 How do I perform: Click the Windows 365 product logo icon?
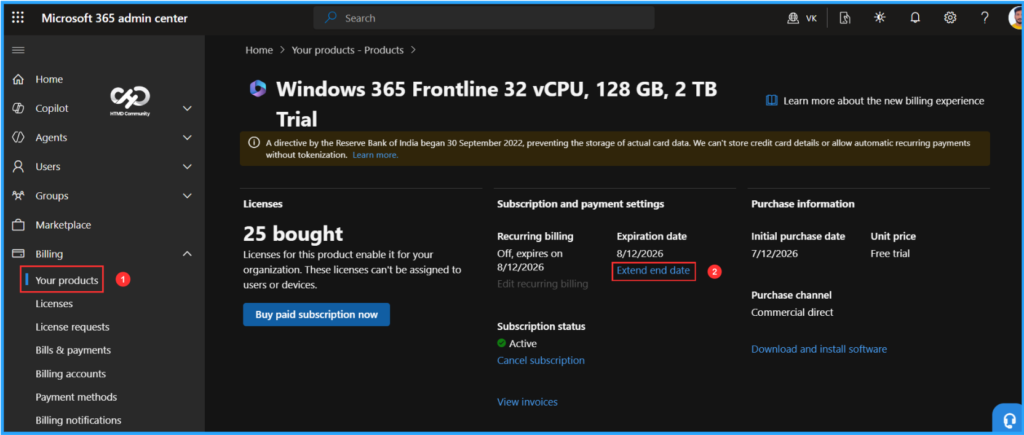coord(258,88)
